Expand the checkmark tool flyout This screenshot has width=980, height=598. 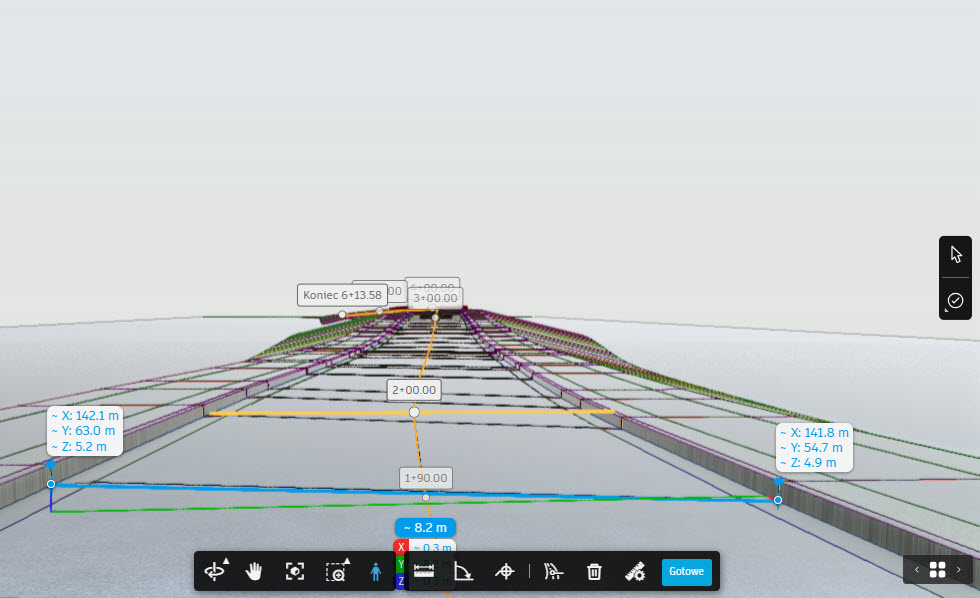click(x=955, y=300)
